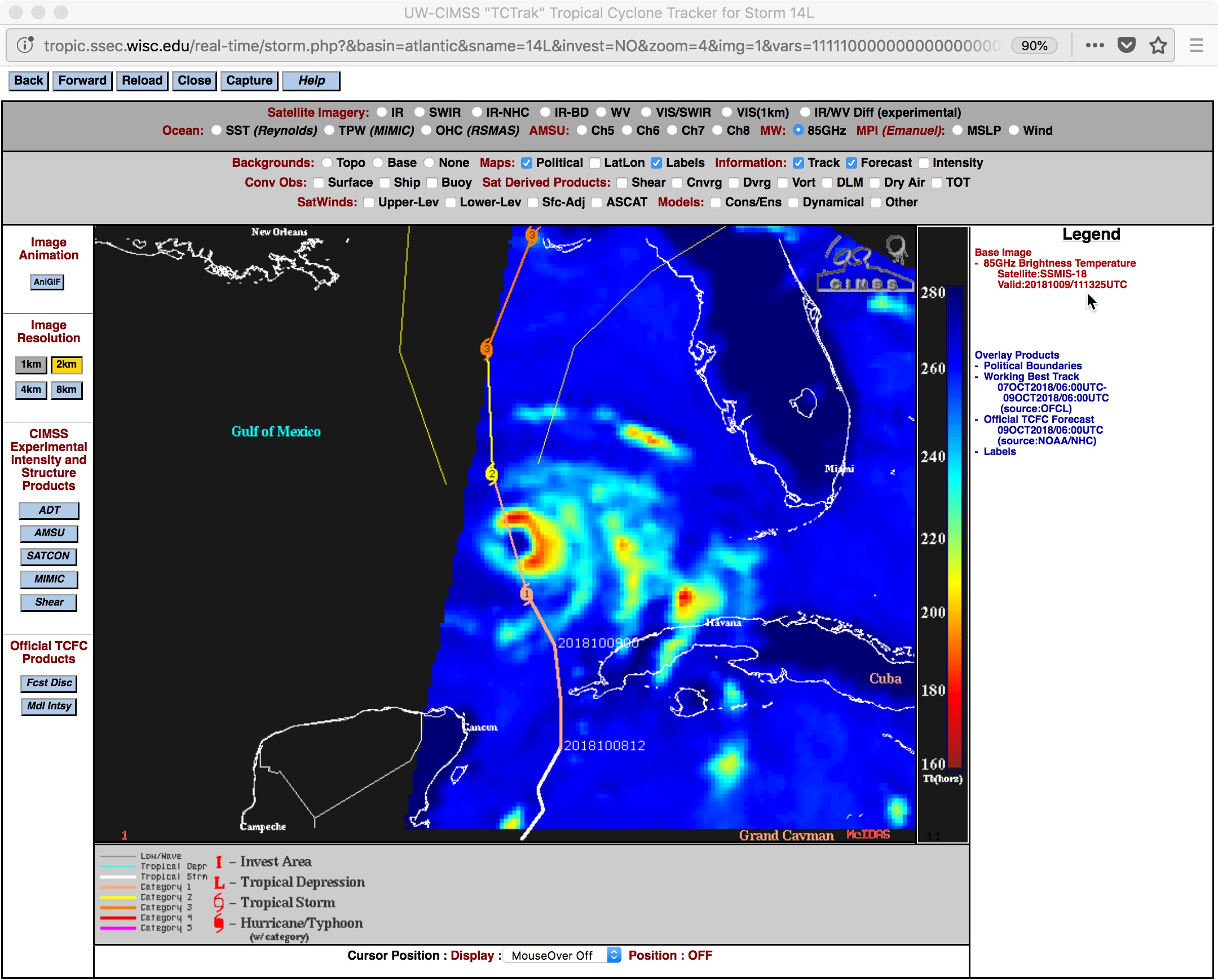Select Topo background radio
This screenshot has height=980, width=1218.
coord(327,162)
